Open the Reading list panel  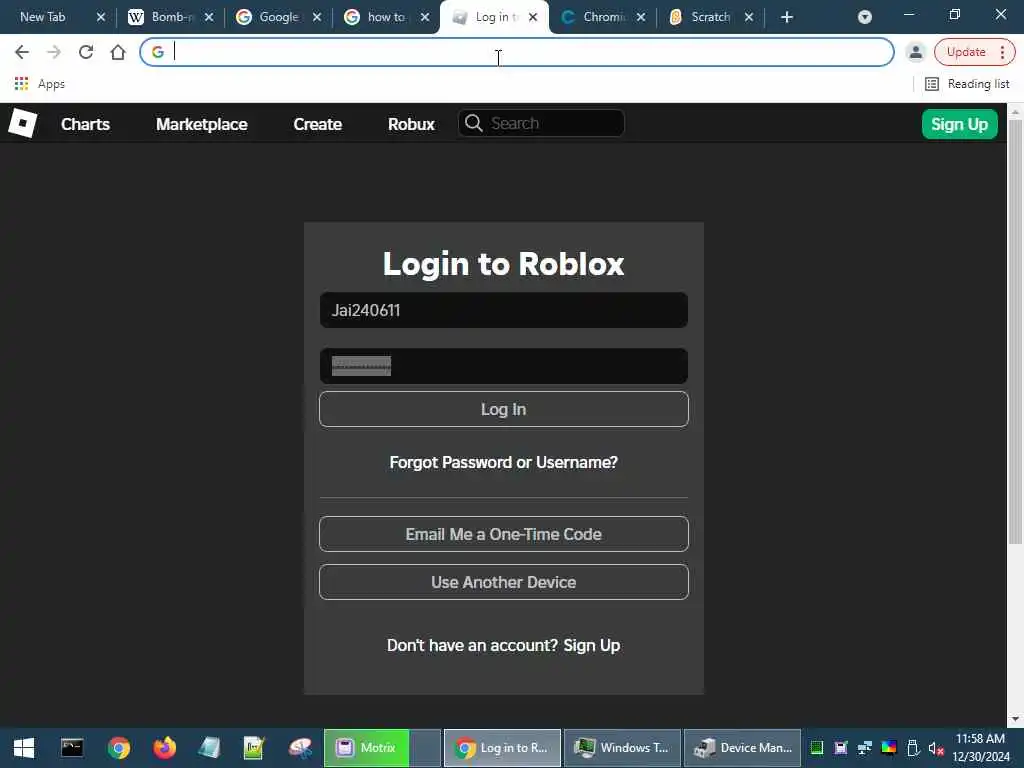pos(967,84)
